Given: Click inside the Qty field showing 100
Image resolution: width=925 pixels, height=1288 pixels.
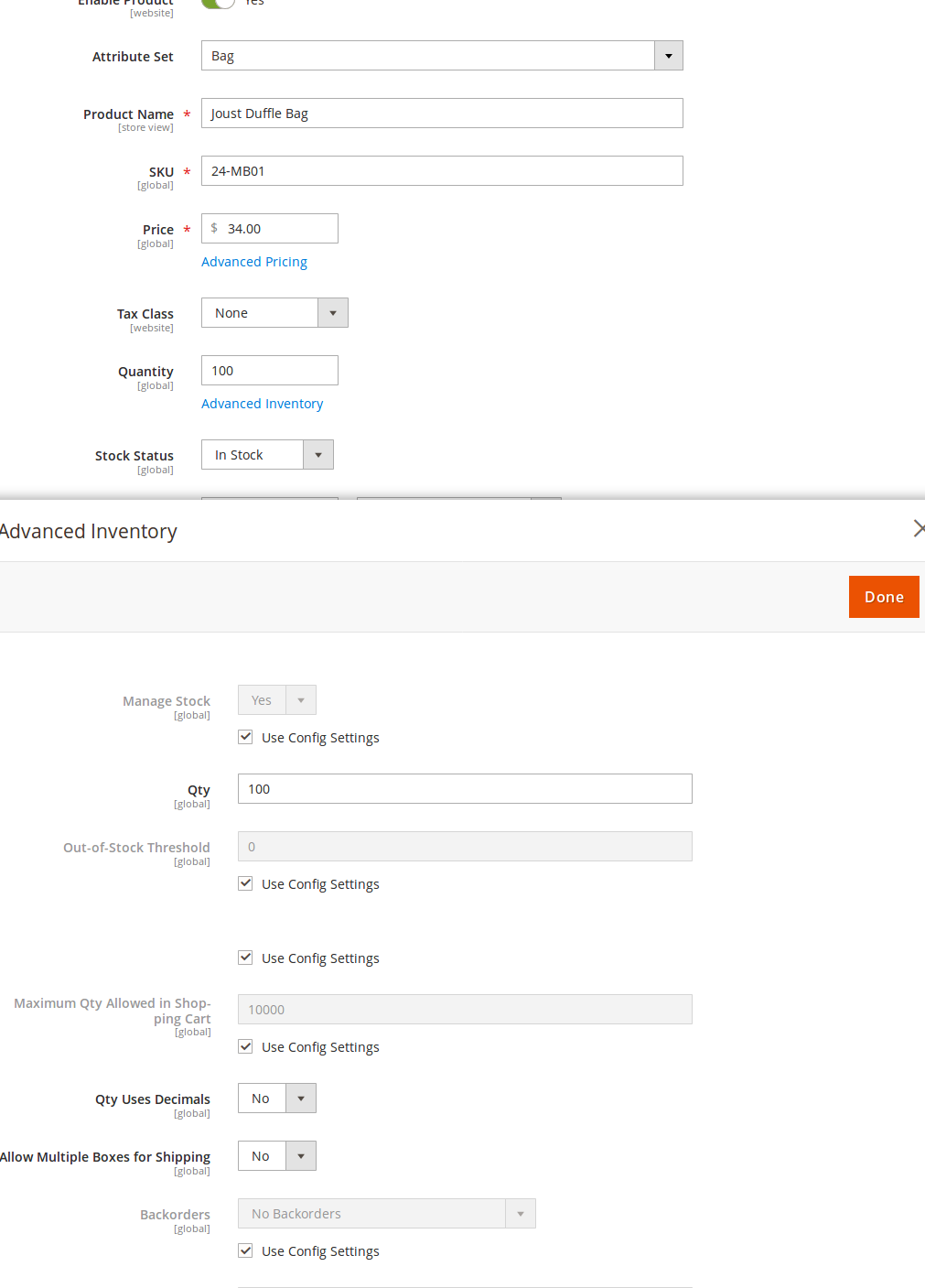Looking at the screenshot, I should pyautogui.click(x=464, y=788).
